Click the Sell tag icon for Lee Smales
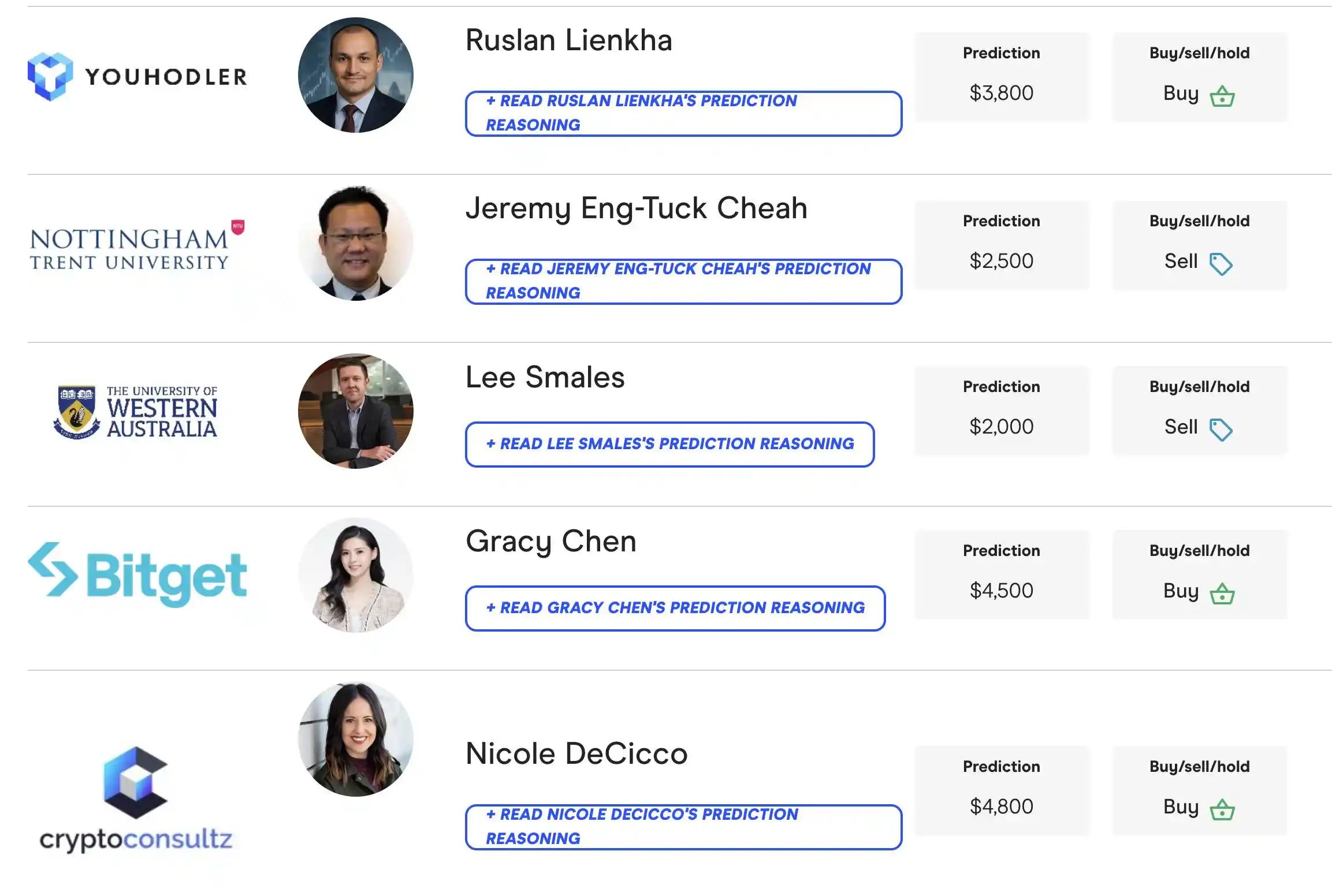This screenshot has height=896, width=1332. click(x=1221, y=430)
